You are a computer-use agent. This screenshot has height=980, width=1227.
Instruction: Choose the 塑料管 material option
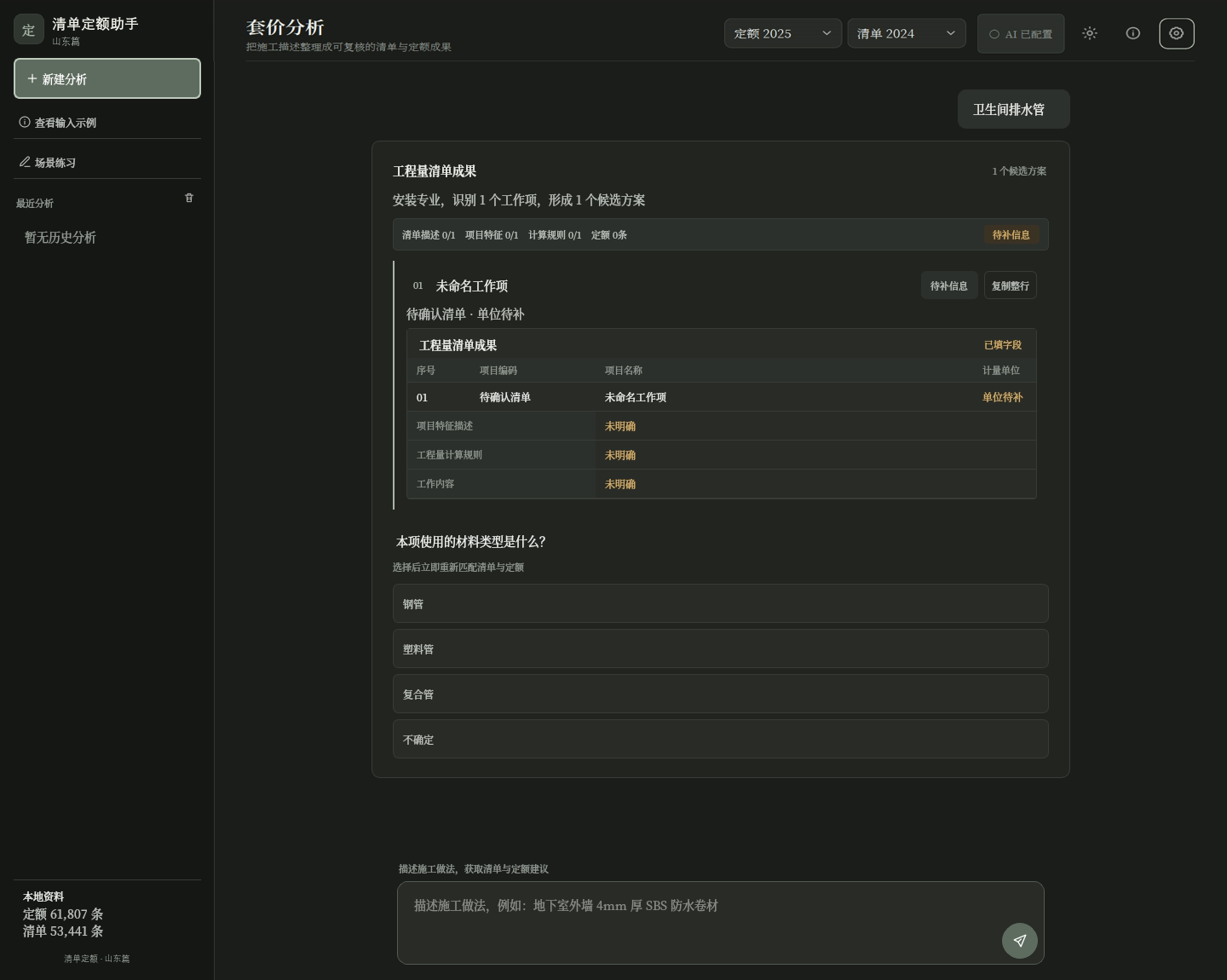[x=721, y=649]
